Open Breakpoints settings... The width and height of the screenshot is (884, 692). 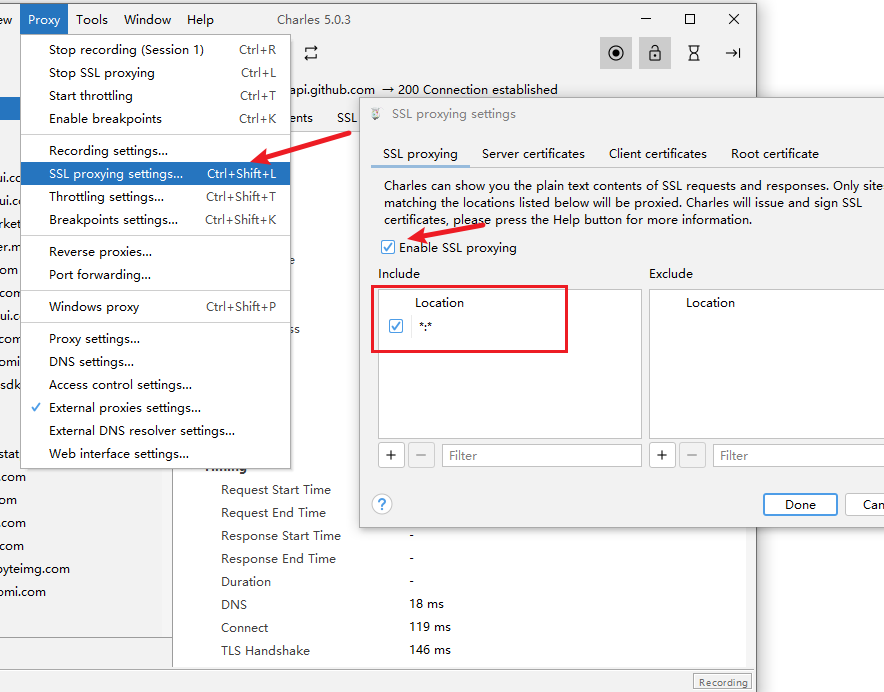[156, 220]
